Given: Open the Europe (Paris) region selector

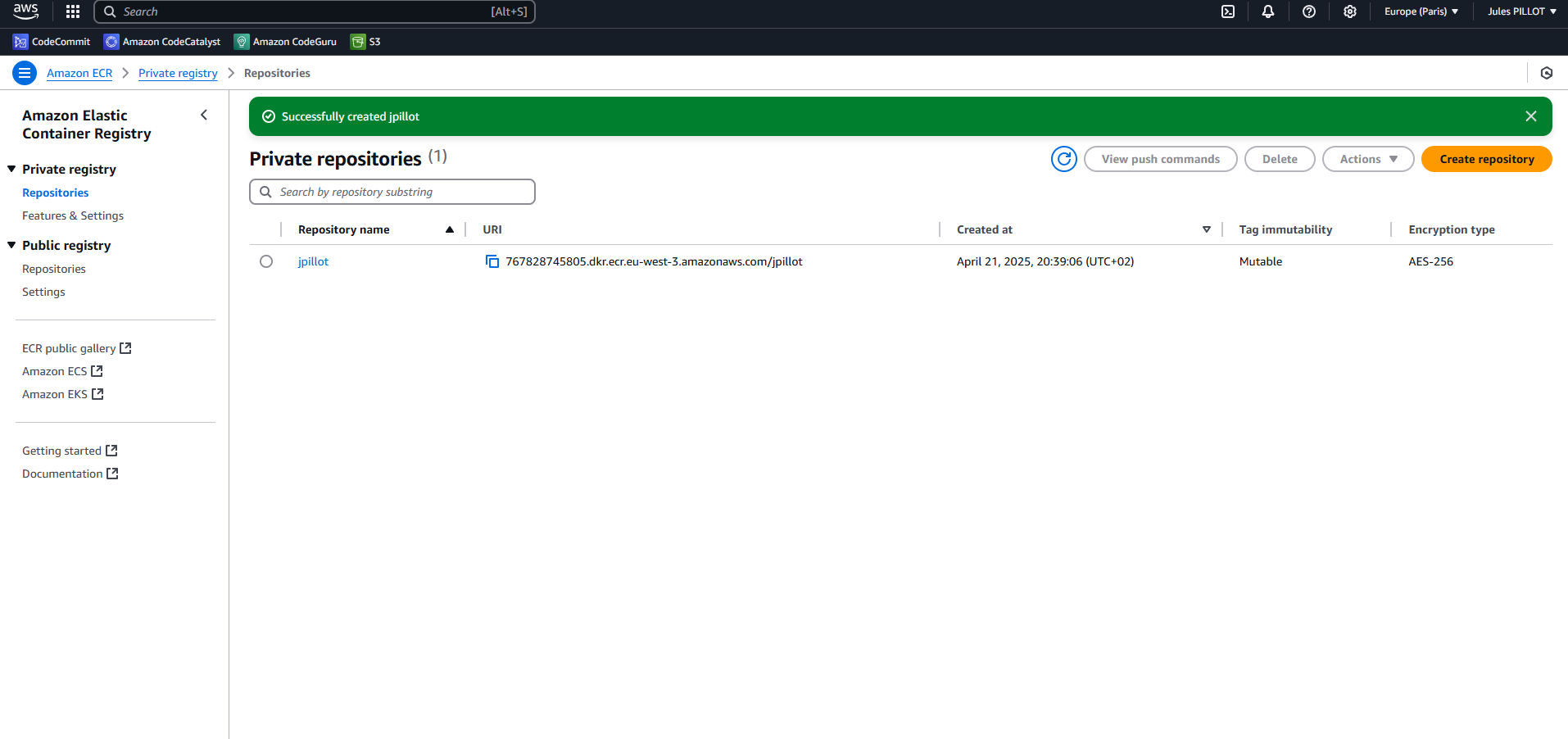Looking at the screenshot, I should click(1421, 11).
